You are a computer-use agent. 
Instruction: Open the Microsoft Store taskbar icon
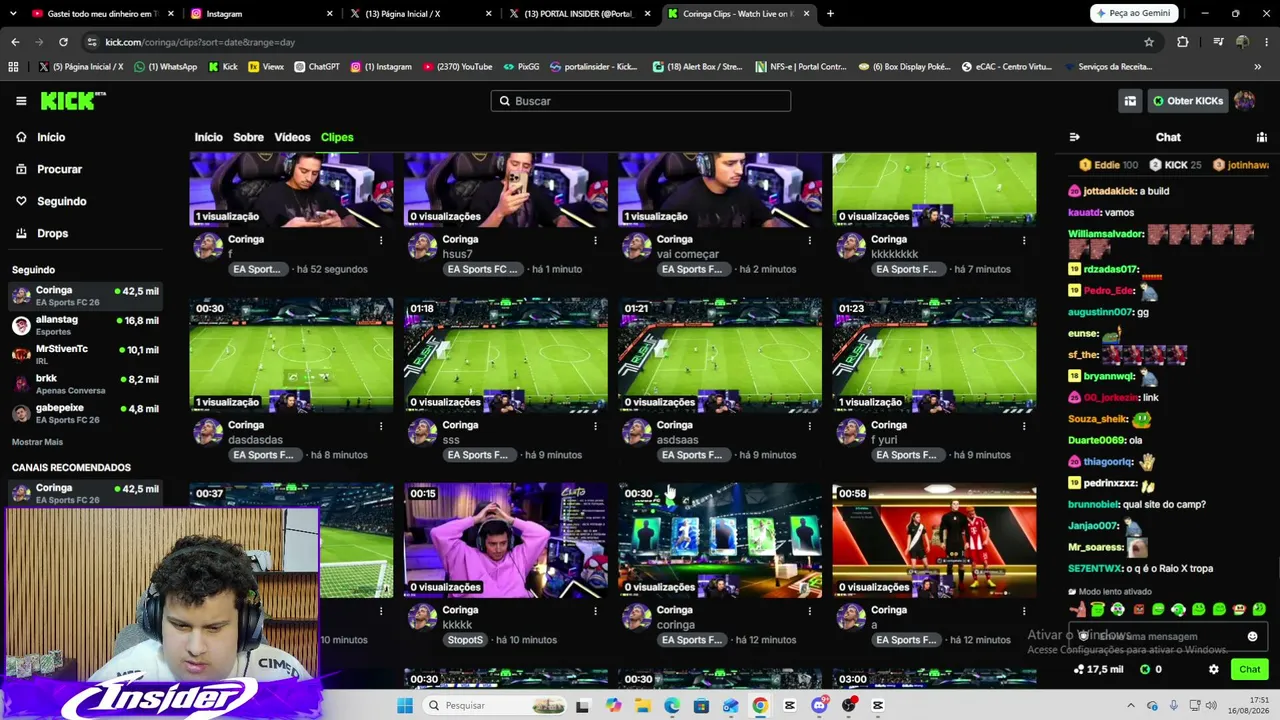(x=701, y=705)
